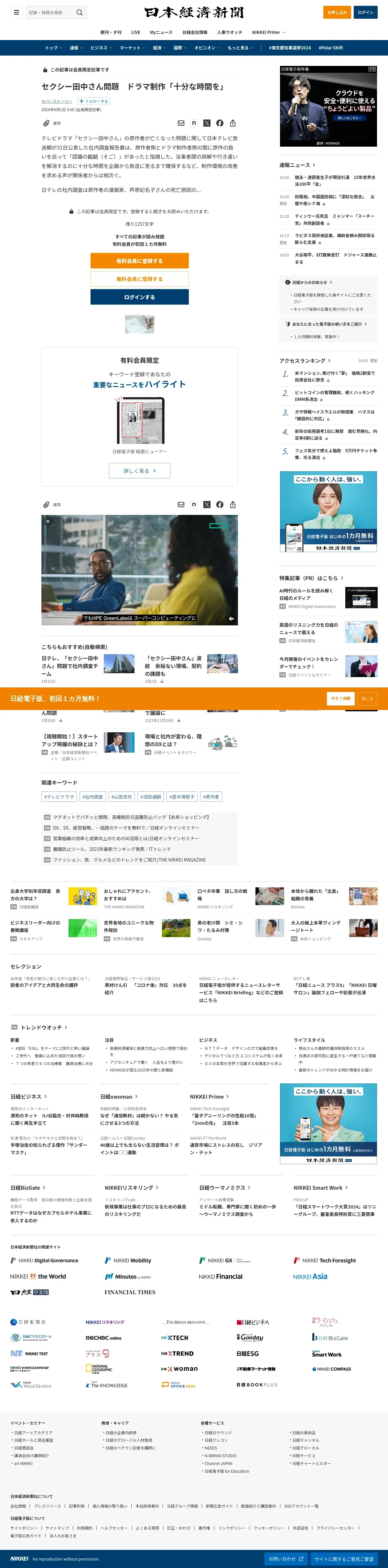Click the mail icon in the row above the video
Image resolution: width=388 pixels, height=1568 pixels.
coord(181,505)
